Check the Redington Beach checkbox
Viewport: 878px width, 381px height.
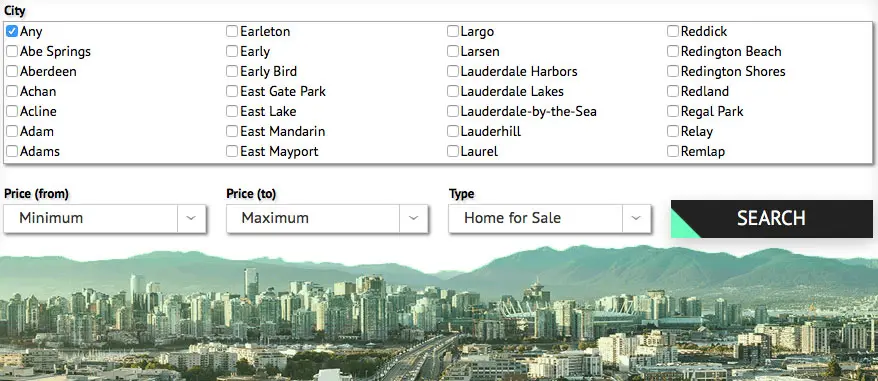point(672,52)
